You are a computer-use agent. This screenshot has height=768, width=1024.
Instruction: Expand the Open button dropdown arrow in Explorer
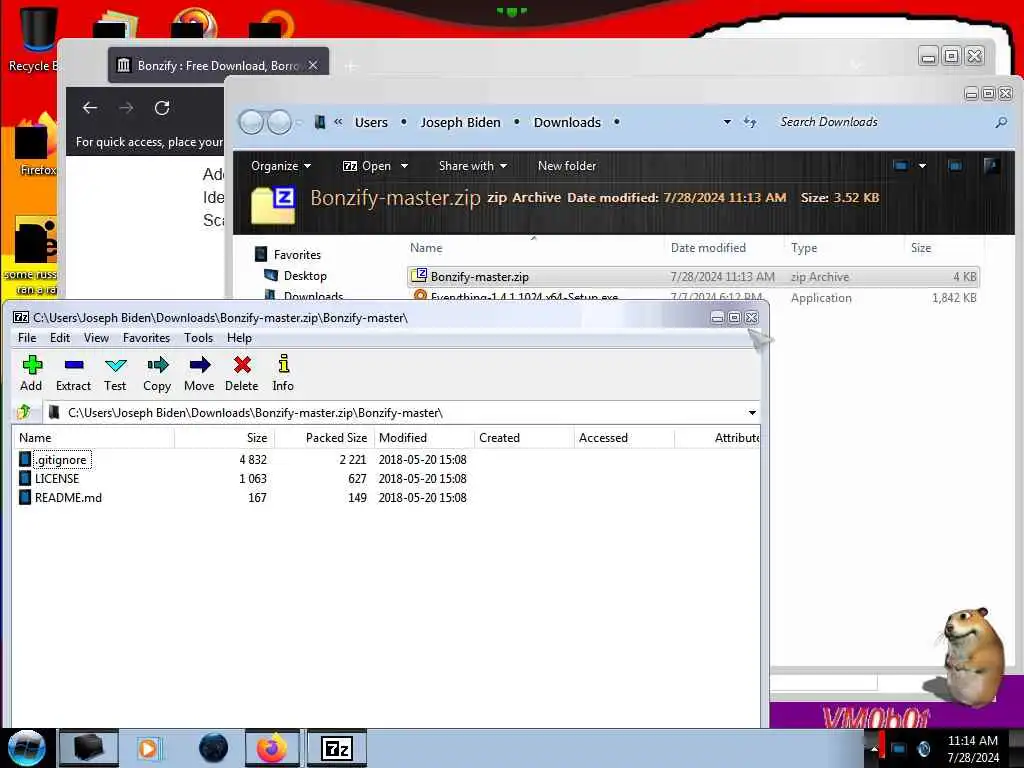[x=404, y=166]
